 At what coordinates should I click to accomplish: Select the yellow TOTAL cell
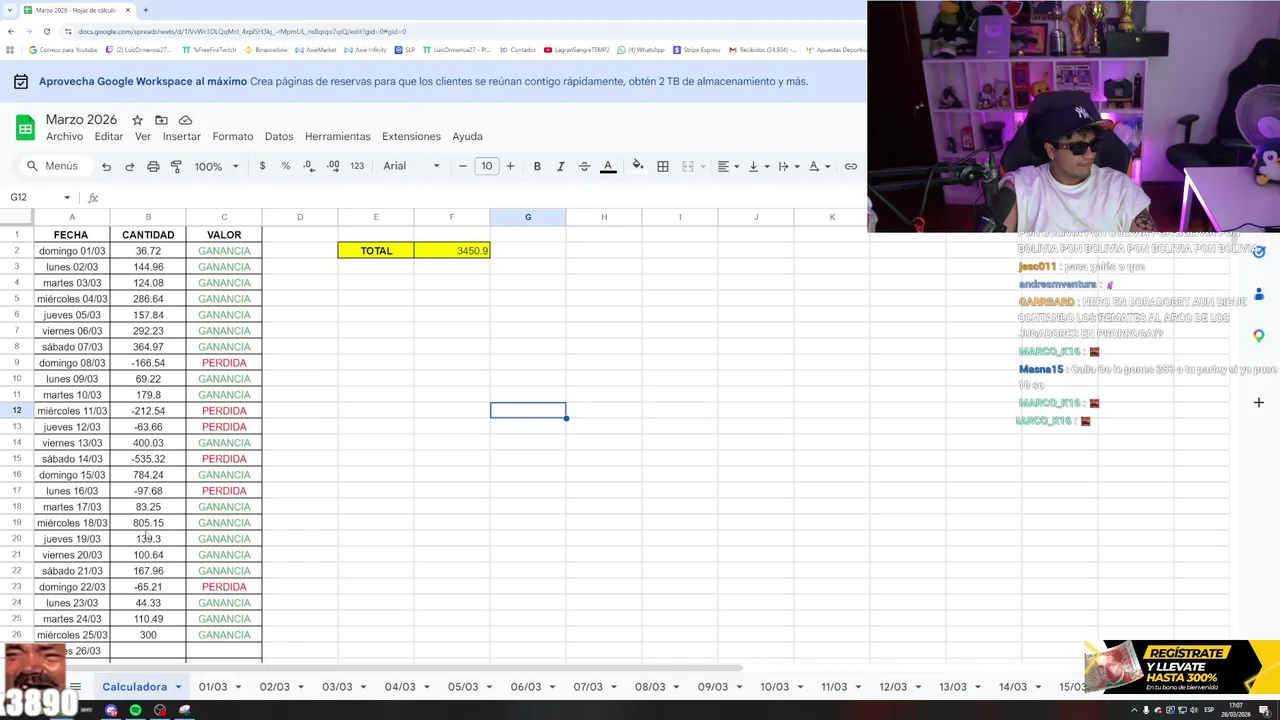pos(376,251)
